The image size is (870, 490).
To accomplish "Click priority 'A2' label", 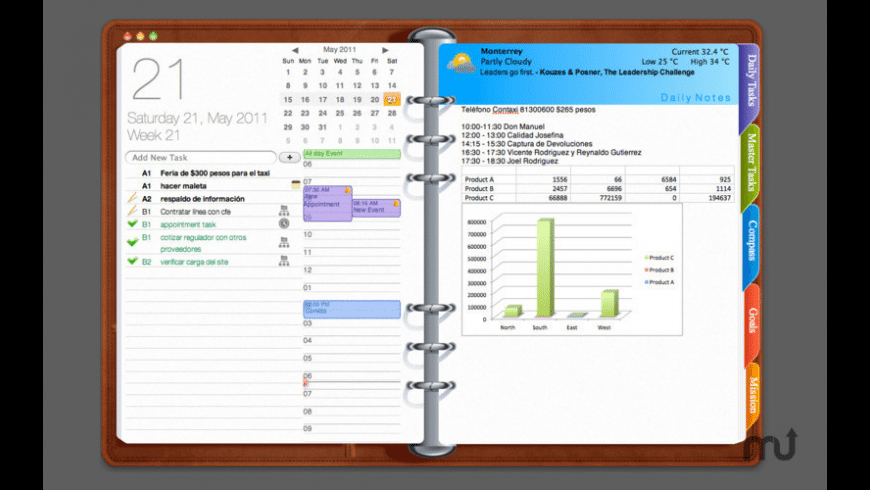I will [146, 199].
